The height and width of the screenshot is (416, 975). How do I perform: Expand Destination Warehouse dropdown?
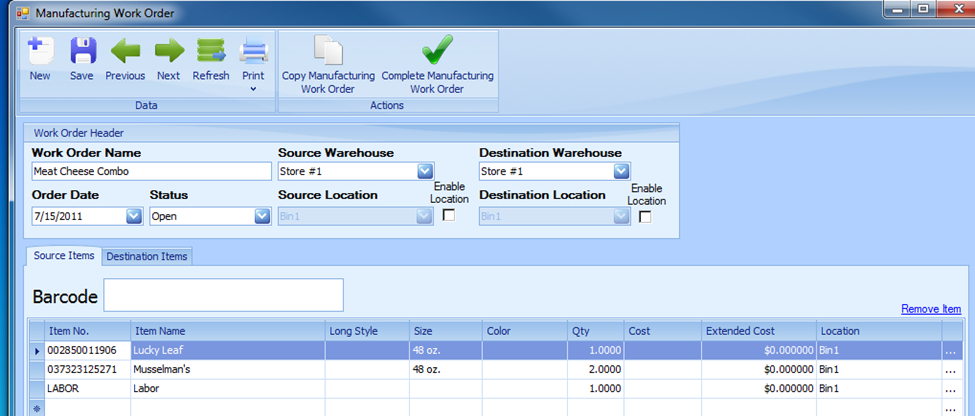pyautogui.click(x=622, y=171)
